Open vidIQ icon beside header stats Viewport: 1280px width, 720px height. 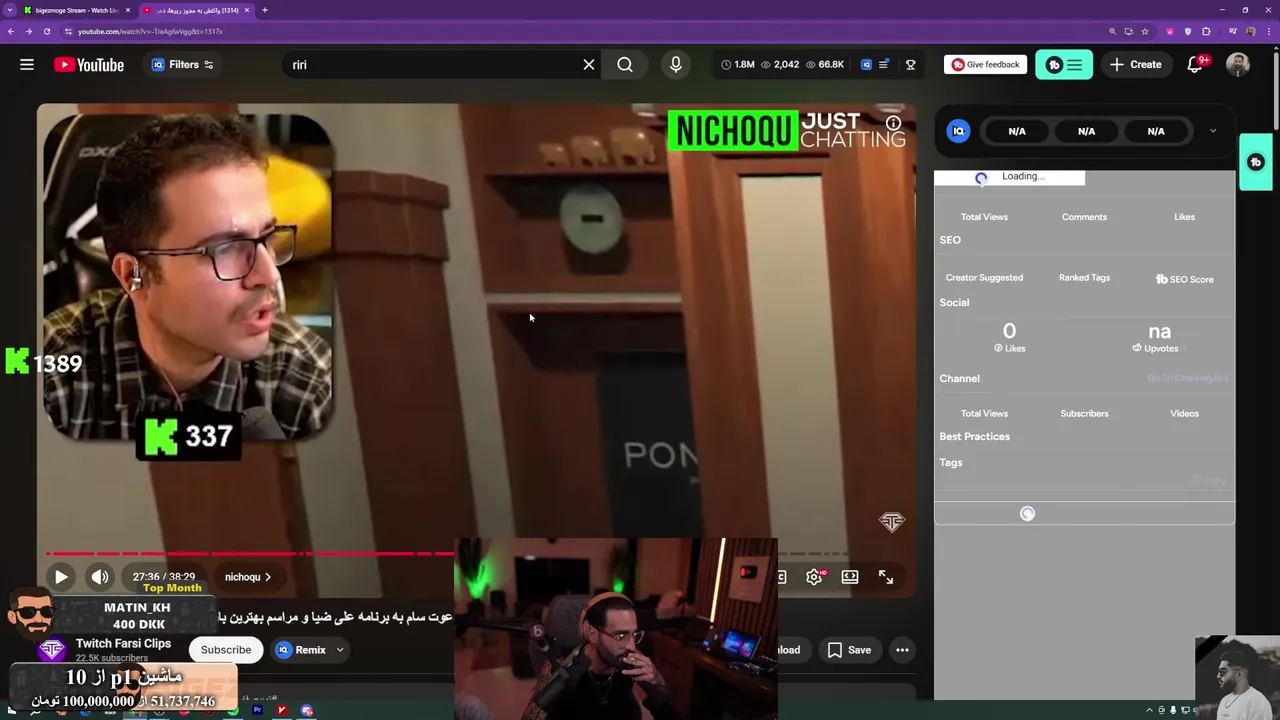[866, 65]
